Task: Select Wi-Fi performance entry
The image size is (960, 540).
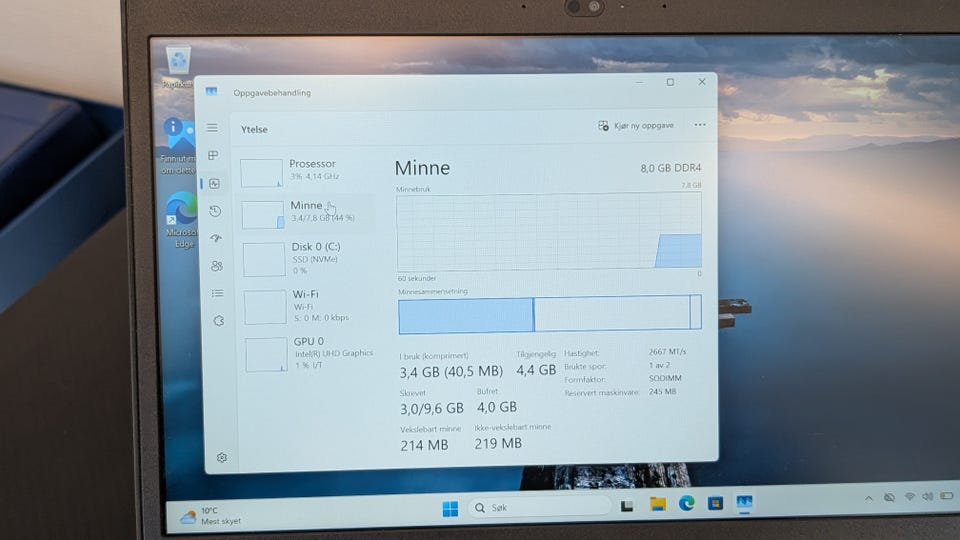Action: 308,306
